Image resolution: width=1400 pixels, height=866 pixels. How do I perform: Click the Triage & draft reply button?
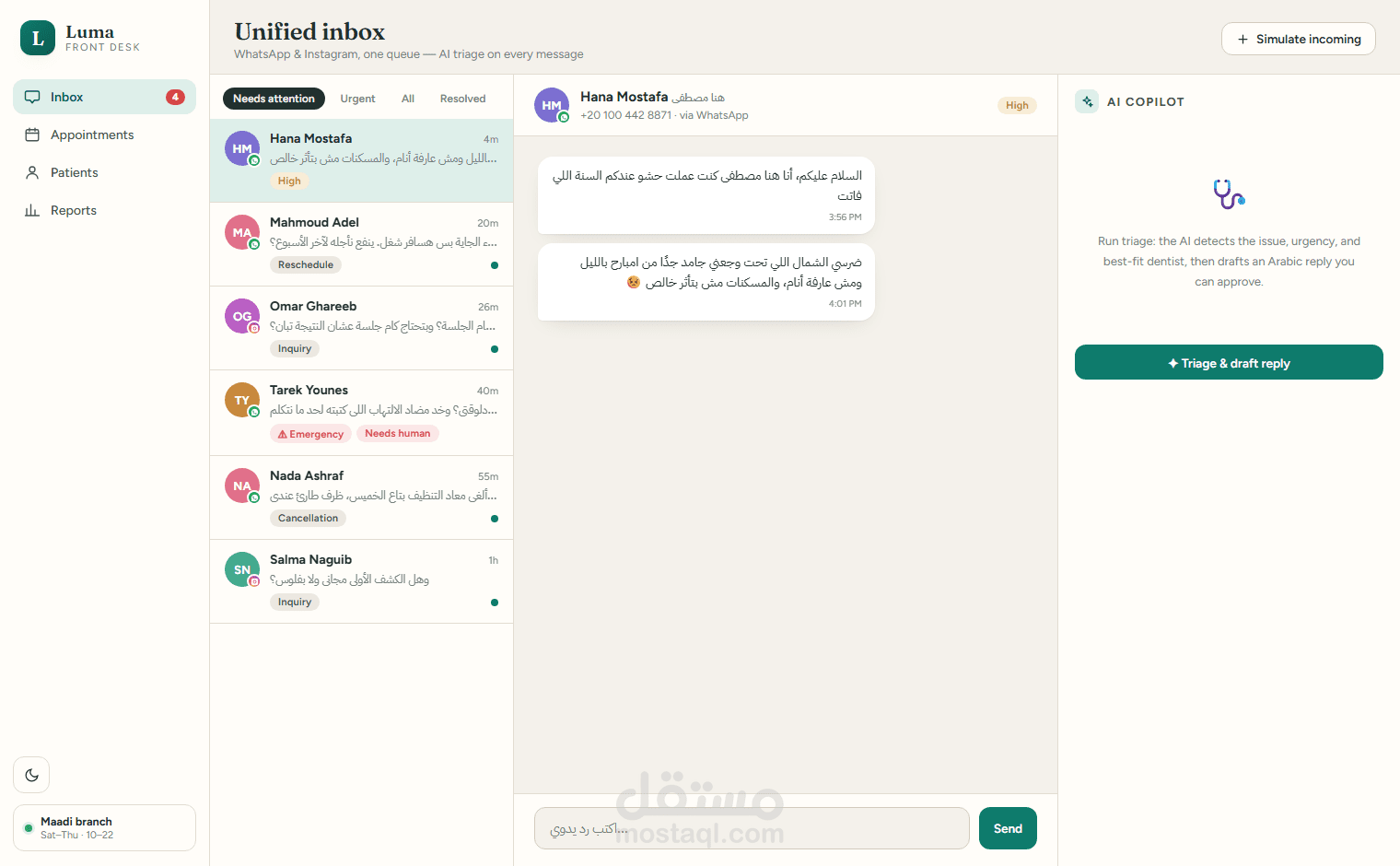pyautogui.click(x=1229, y=362)
